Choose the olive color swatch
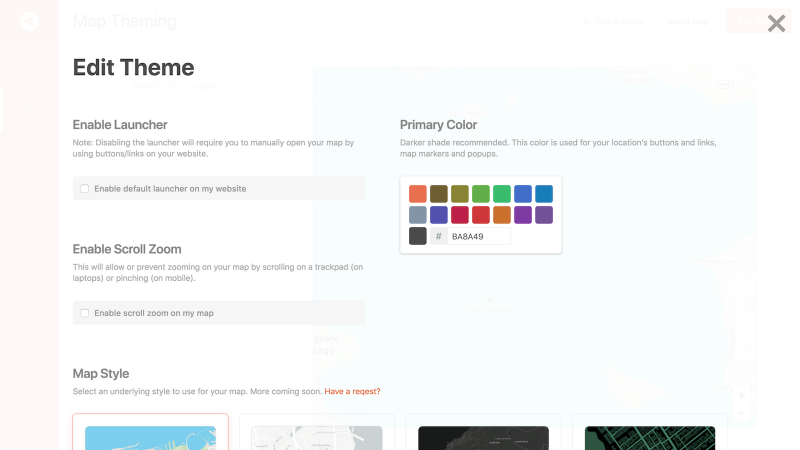The height and width of the screenshot is (450, 800). (460, 194)
